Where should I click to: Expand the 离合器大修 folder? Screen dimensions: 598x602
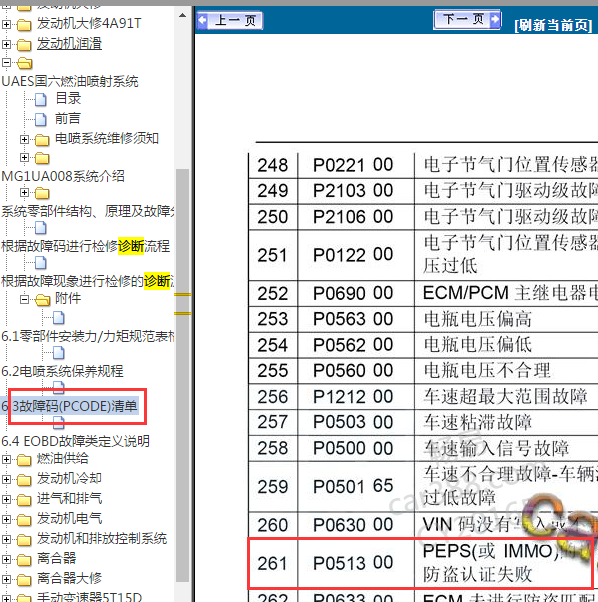pyautogui.click(x=6, y=579)
